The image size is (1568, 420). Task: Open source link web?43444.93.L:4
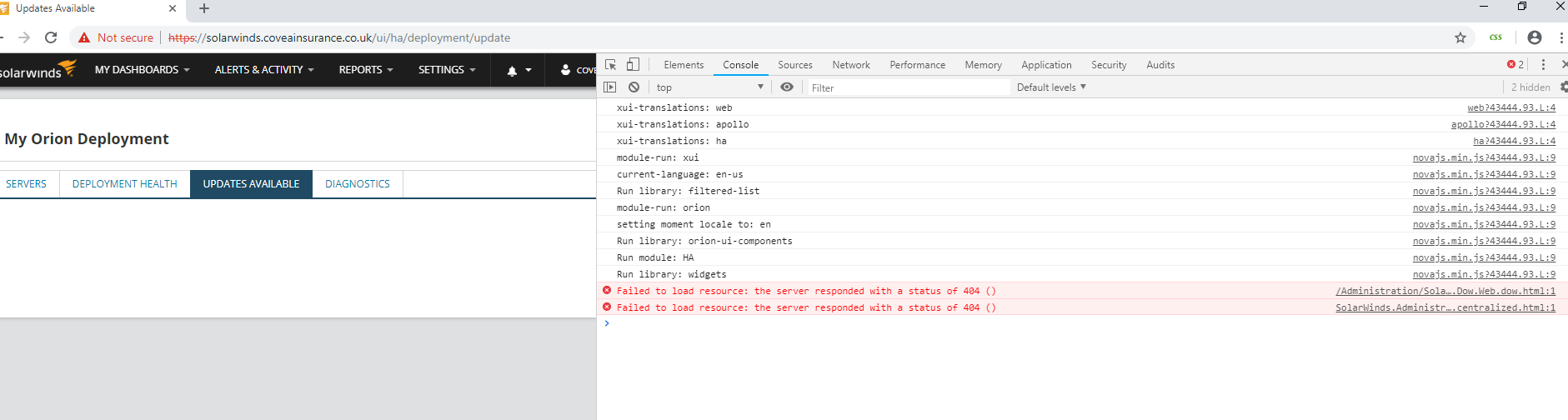click(1511, 107)
